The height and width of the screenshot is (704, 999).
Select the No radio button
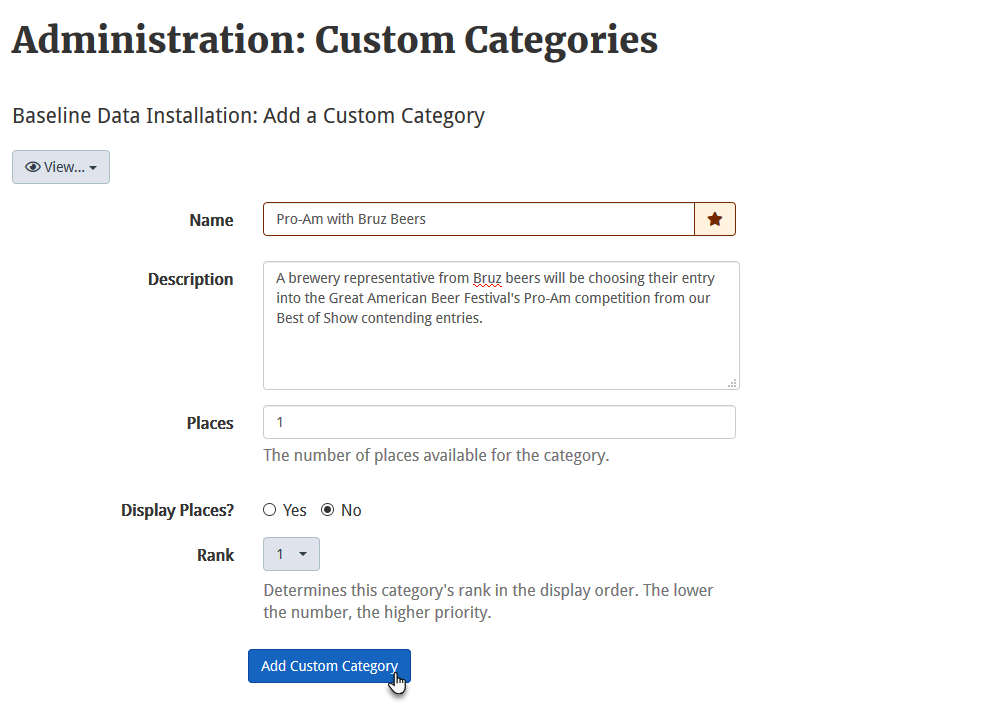(x=327, y=510)
